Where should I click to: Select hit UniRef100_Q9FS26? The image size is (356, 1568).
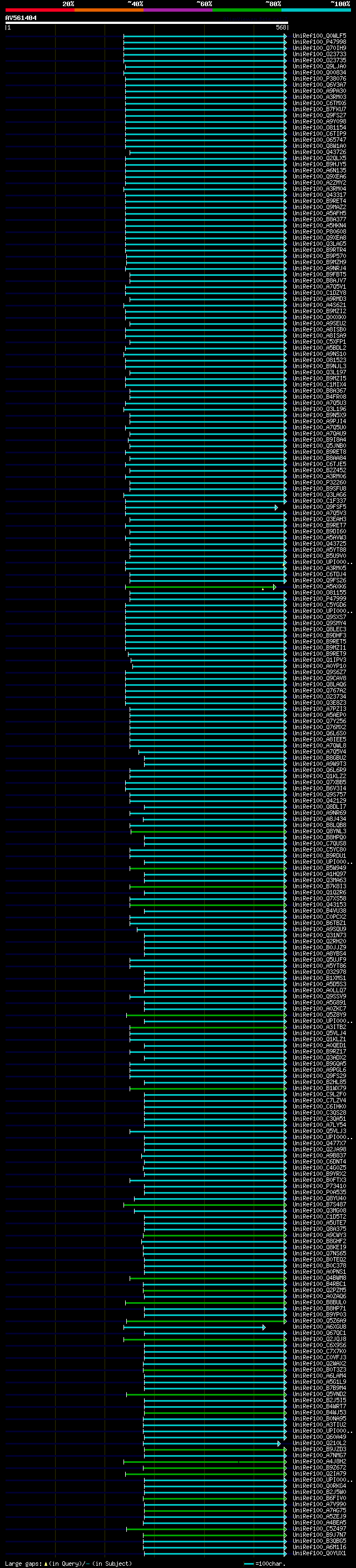(319, 581)
